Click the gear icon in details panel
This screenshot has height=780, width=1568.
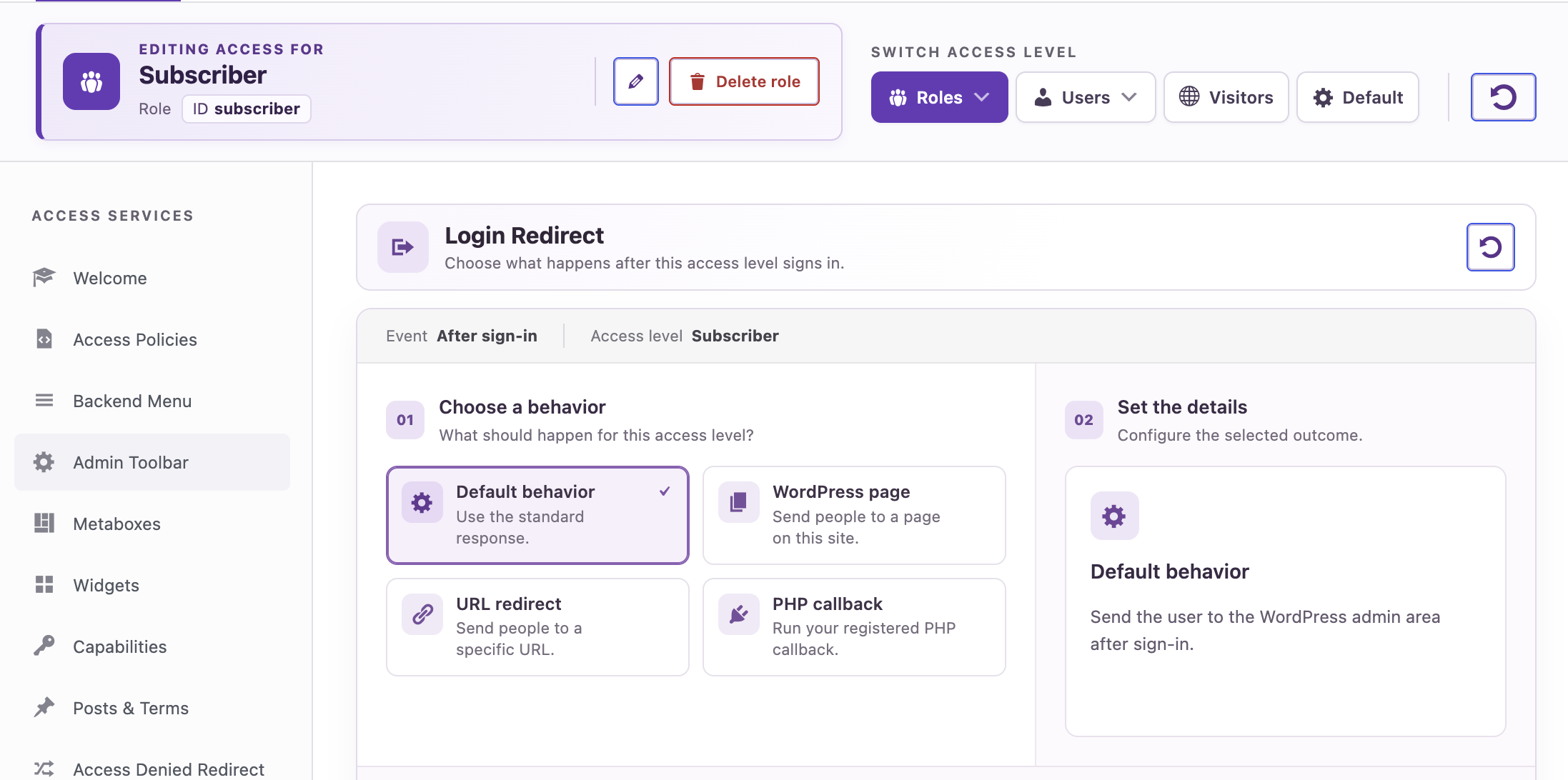coord(1114,516)
